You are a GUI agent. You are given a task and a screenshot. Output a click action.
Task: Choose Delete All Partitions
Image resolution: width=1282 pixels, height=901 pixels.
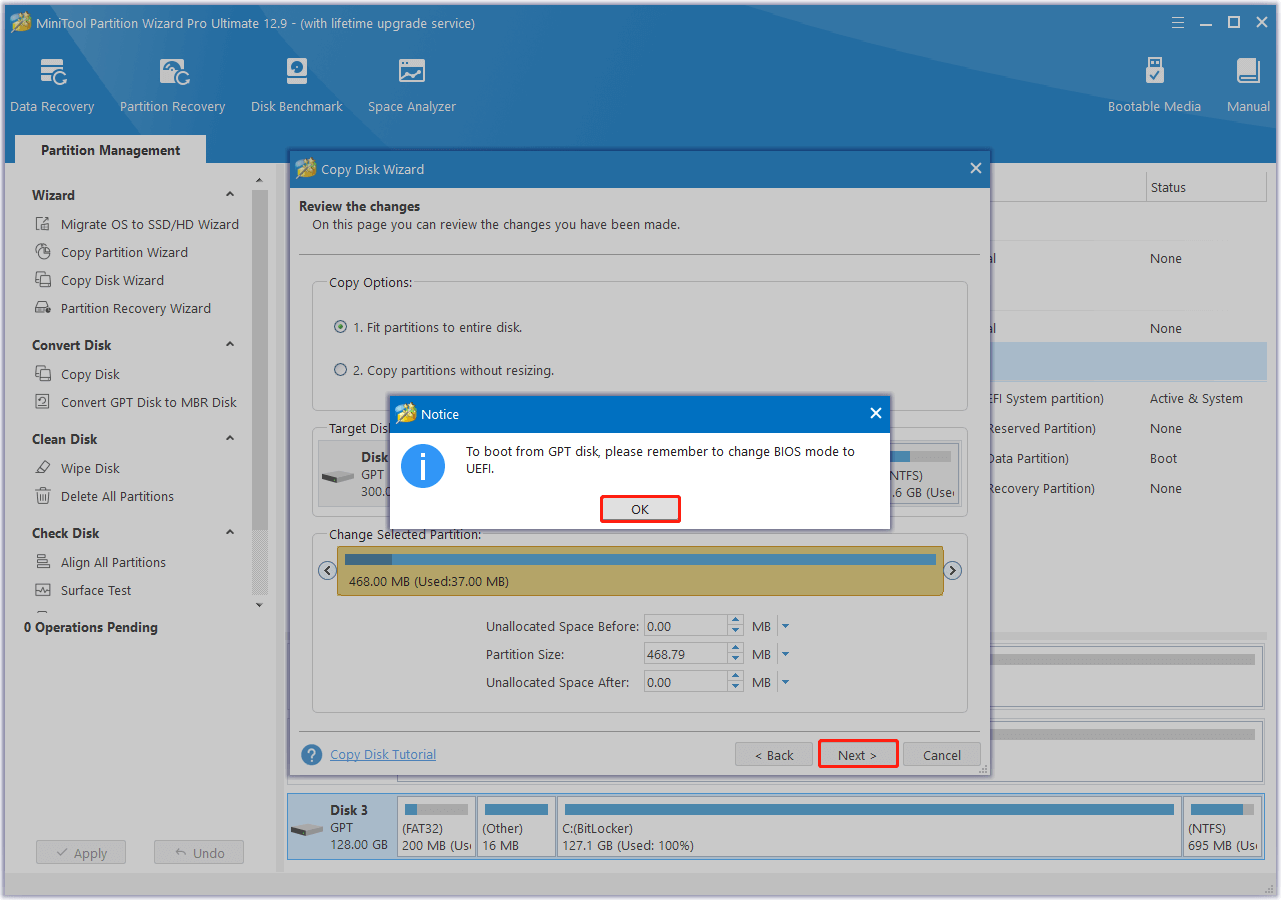104,496
